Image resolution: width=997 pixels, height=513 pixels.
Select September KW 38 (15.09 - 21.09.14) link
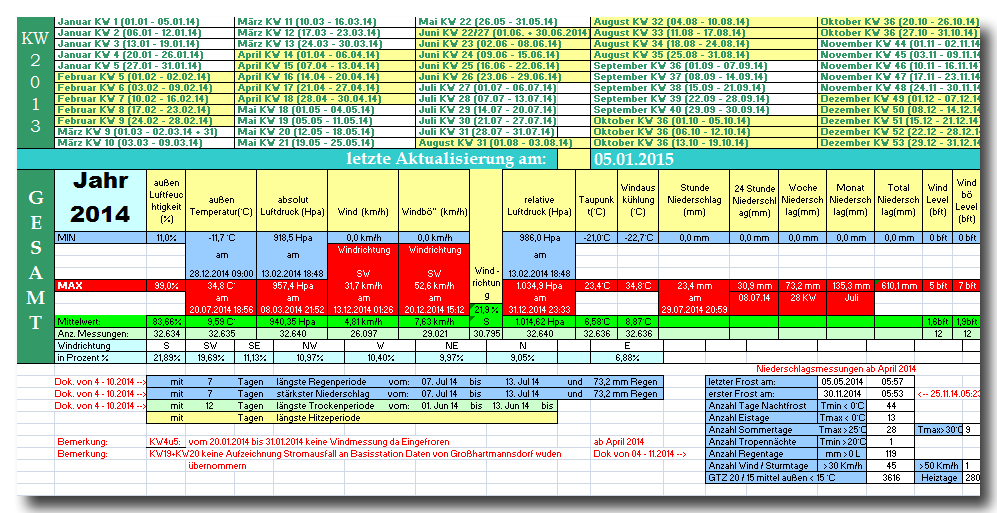pyautogui.click(x=680, y=88)
